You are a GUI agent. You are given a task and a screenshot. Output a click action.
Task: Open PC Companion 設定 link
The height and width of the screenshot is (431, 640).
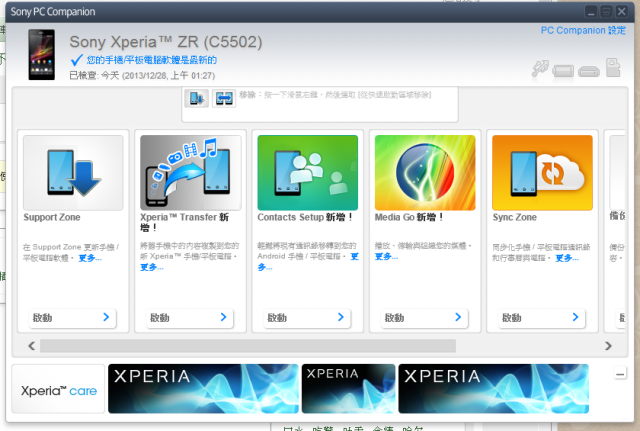click(583, 31)
